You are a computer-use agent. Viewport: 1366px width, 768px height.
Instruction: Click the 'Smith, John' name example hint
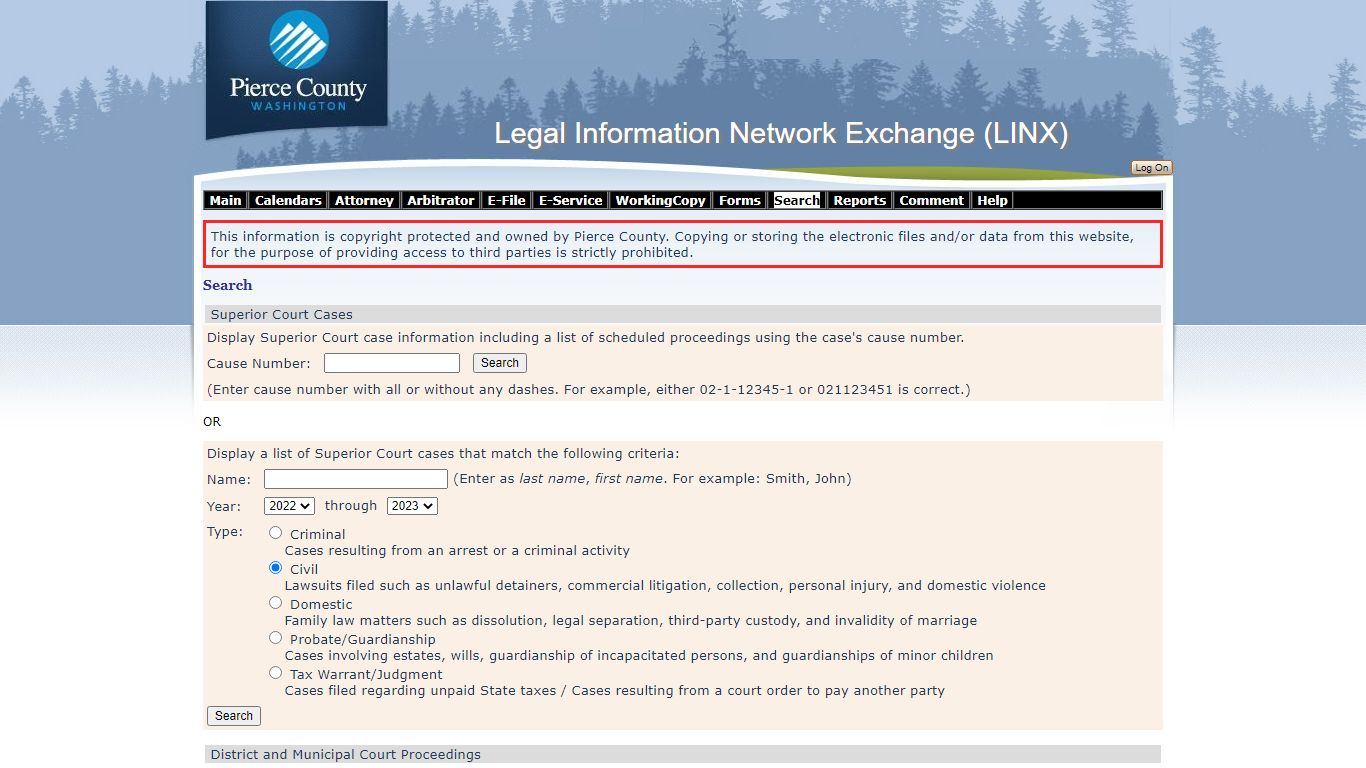652,479
